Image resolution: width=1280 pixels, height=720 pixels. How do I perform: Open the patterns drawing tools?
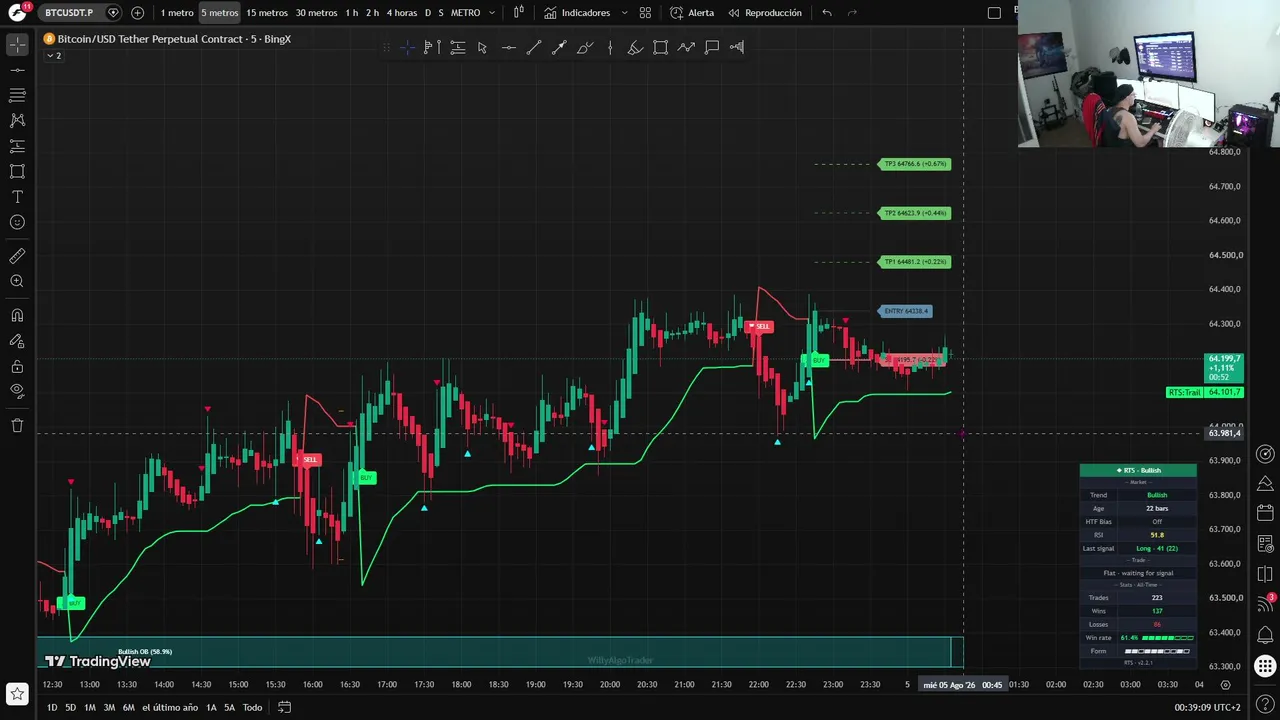click(x=17, y=120)
